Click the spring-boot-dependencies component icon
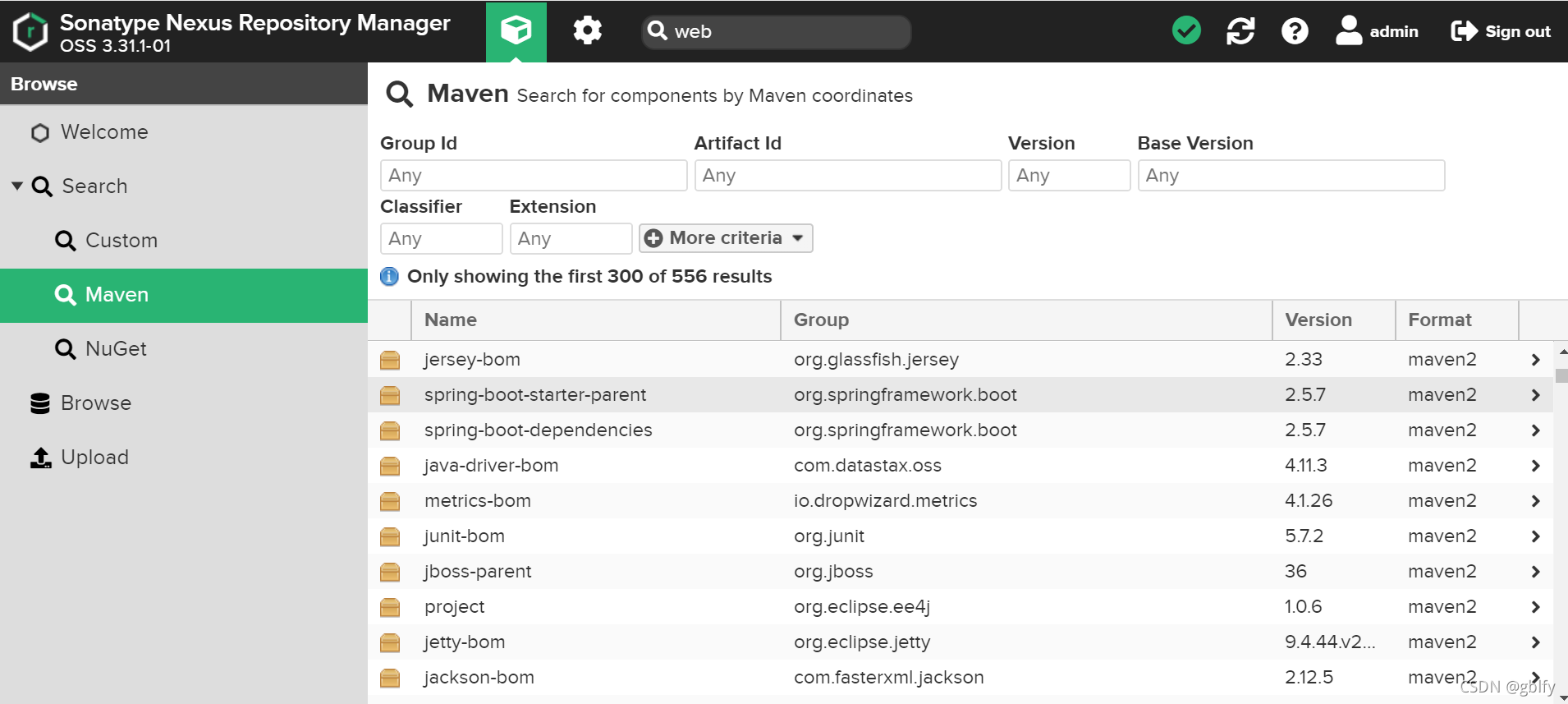Image resolution: width=1568 pixels, height=704 pixels. [390, 430]
